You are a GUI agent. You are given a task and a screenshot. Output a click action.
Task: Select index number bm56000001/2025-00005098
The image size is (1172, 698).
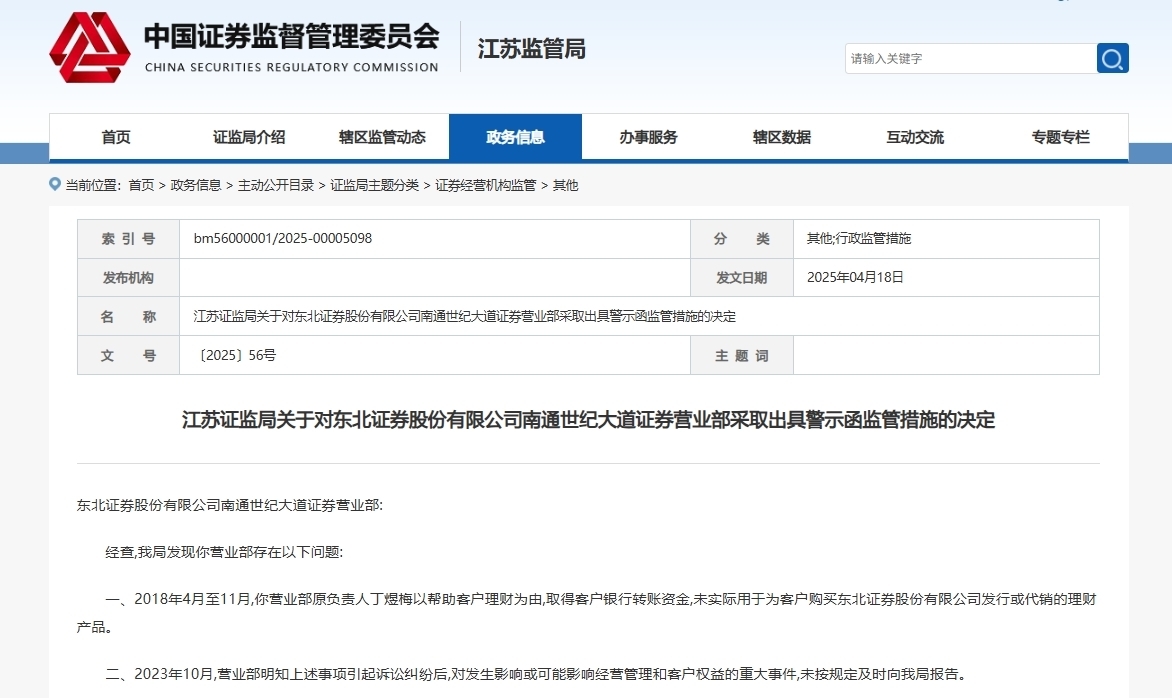coord(283,238)
